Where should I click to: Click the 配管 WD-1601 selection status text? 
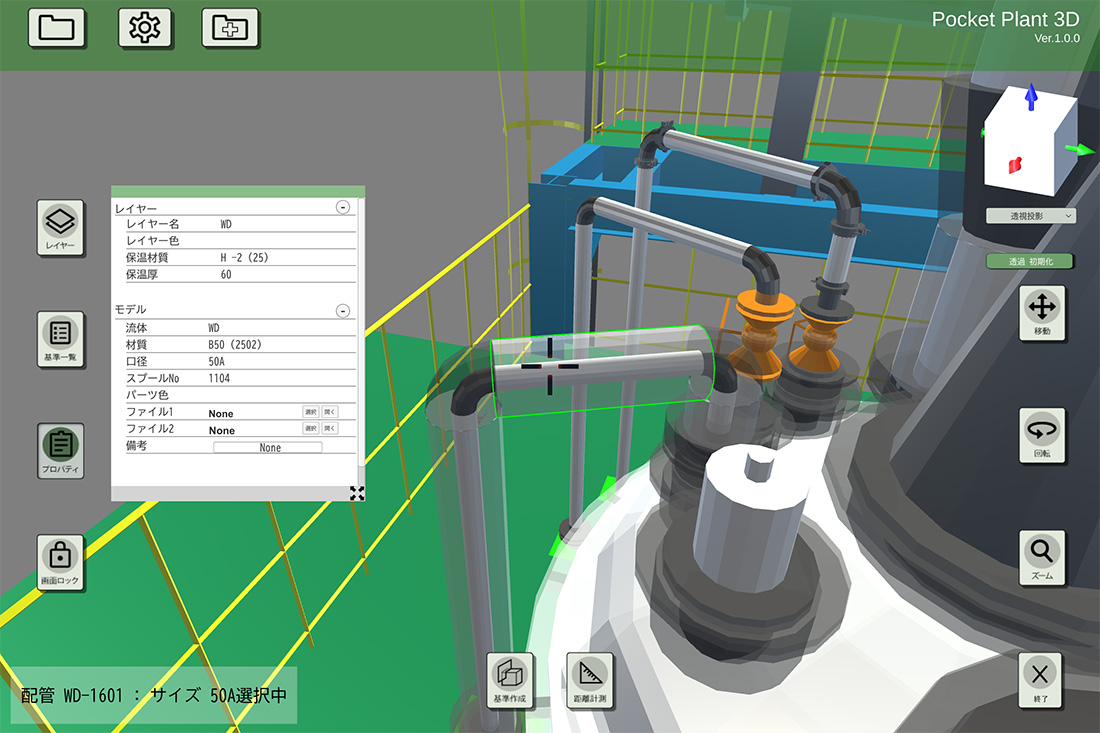click(154, 695)
